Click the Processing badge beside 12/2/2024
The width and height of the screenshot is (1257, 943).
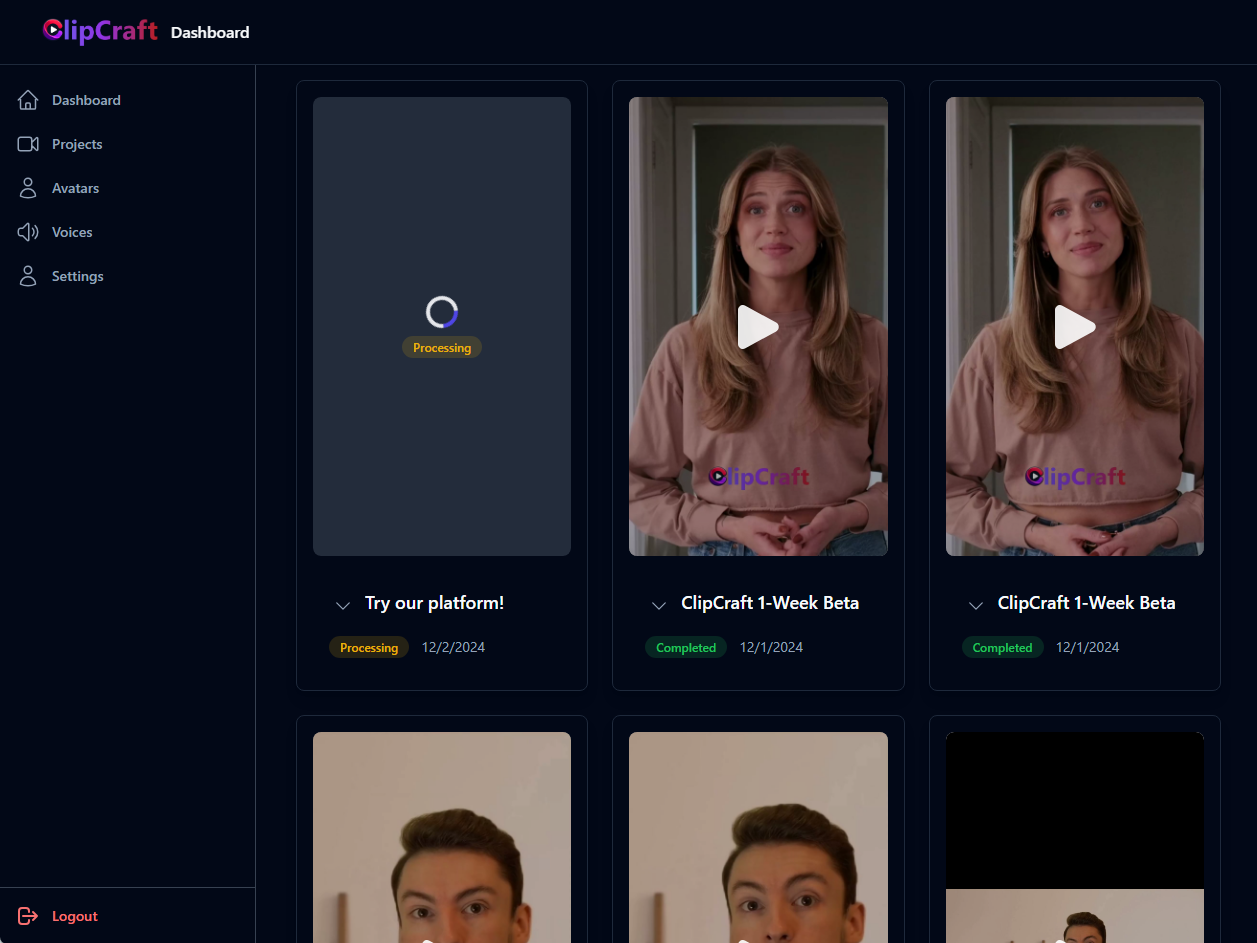coord(369,647)
